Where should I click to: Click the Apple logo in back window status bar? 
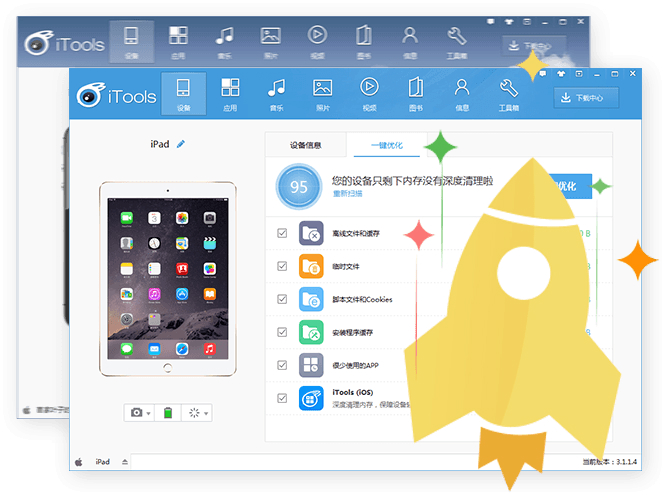27,410
